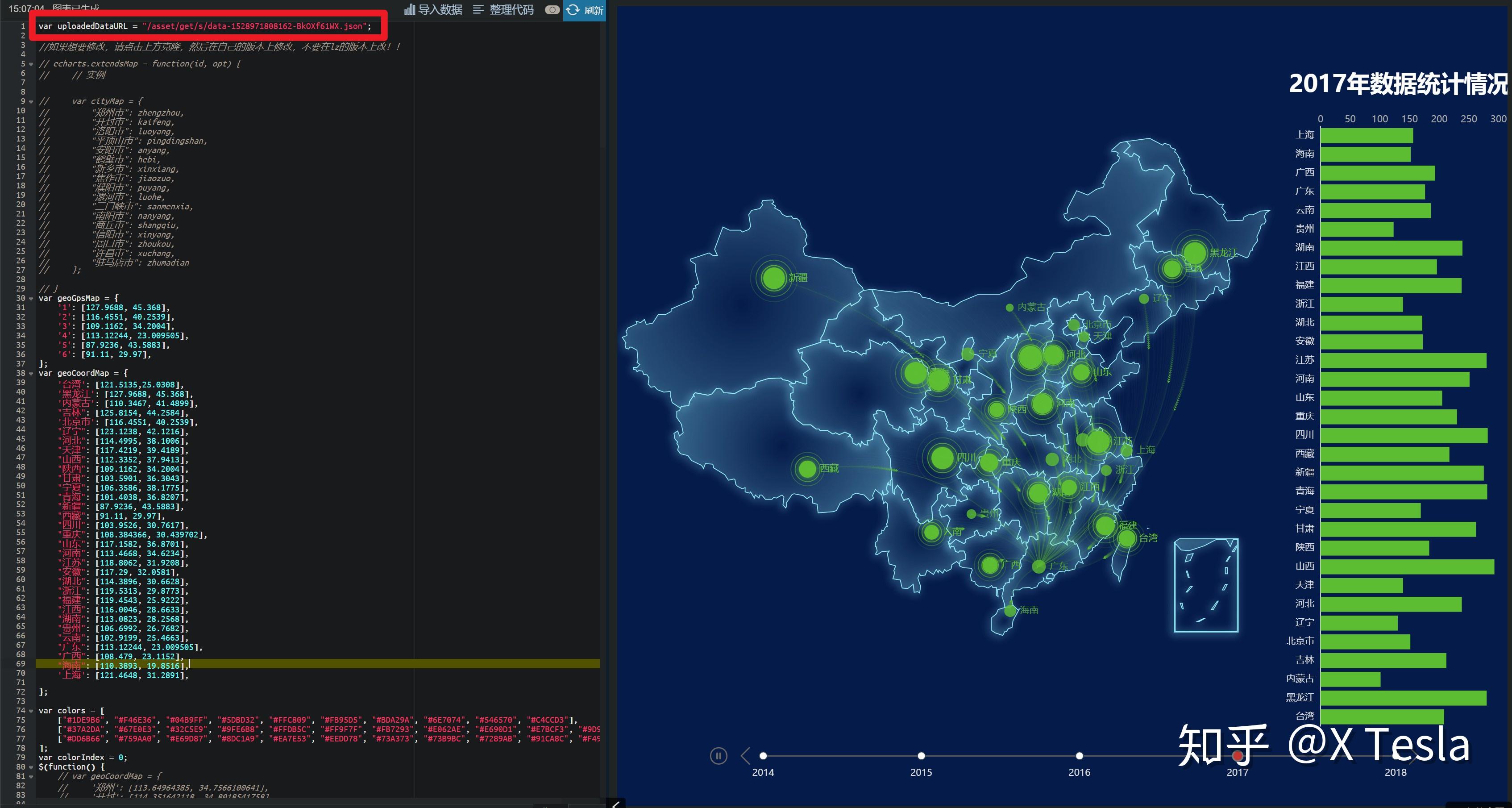1512x808 pixels.
Task: Collapse the geoGpsMap fold at line 30
Action: point(31,298)
